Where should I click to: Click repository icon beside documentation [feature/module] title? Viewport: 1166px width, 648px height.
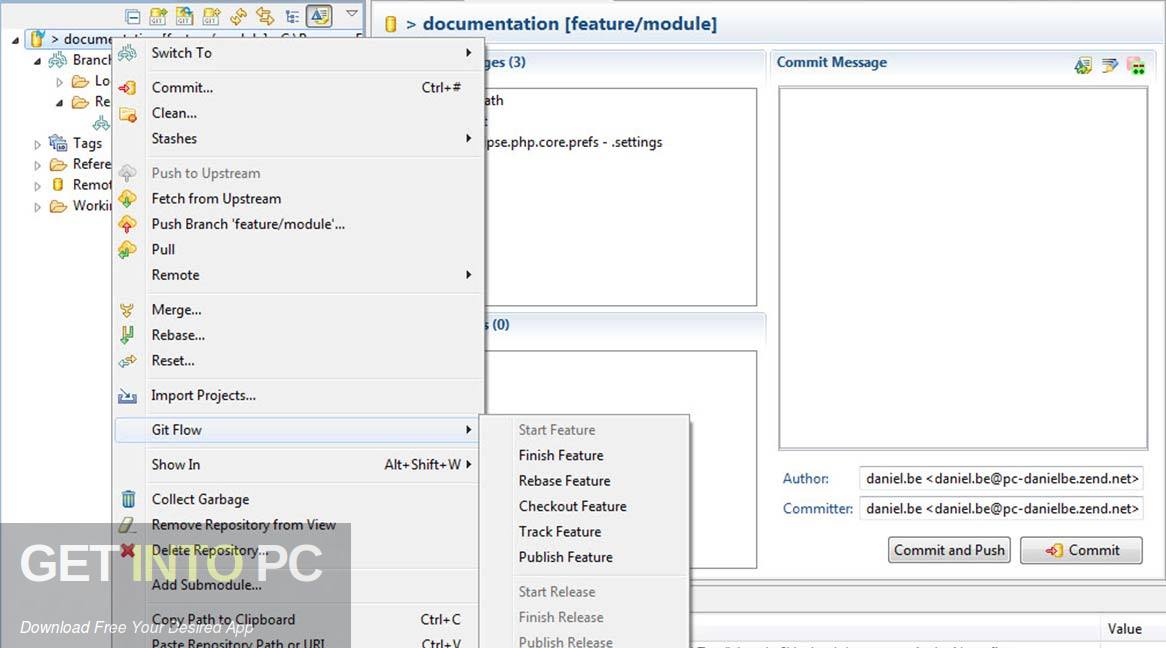(x=390, y=24)
